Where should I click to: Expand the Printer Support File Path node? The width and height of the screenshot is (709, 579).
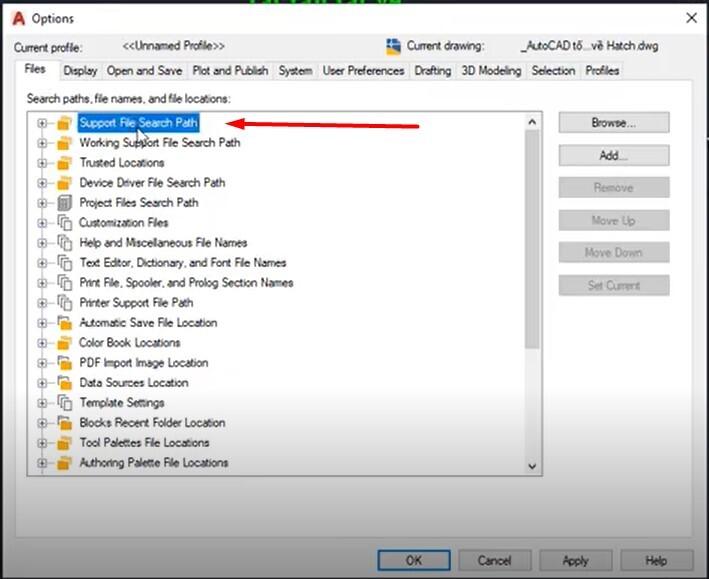(x=42, y=303)
